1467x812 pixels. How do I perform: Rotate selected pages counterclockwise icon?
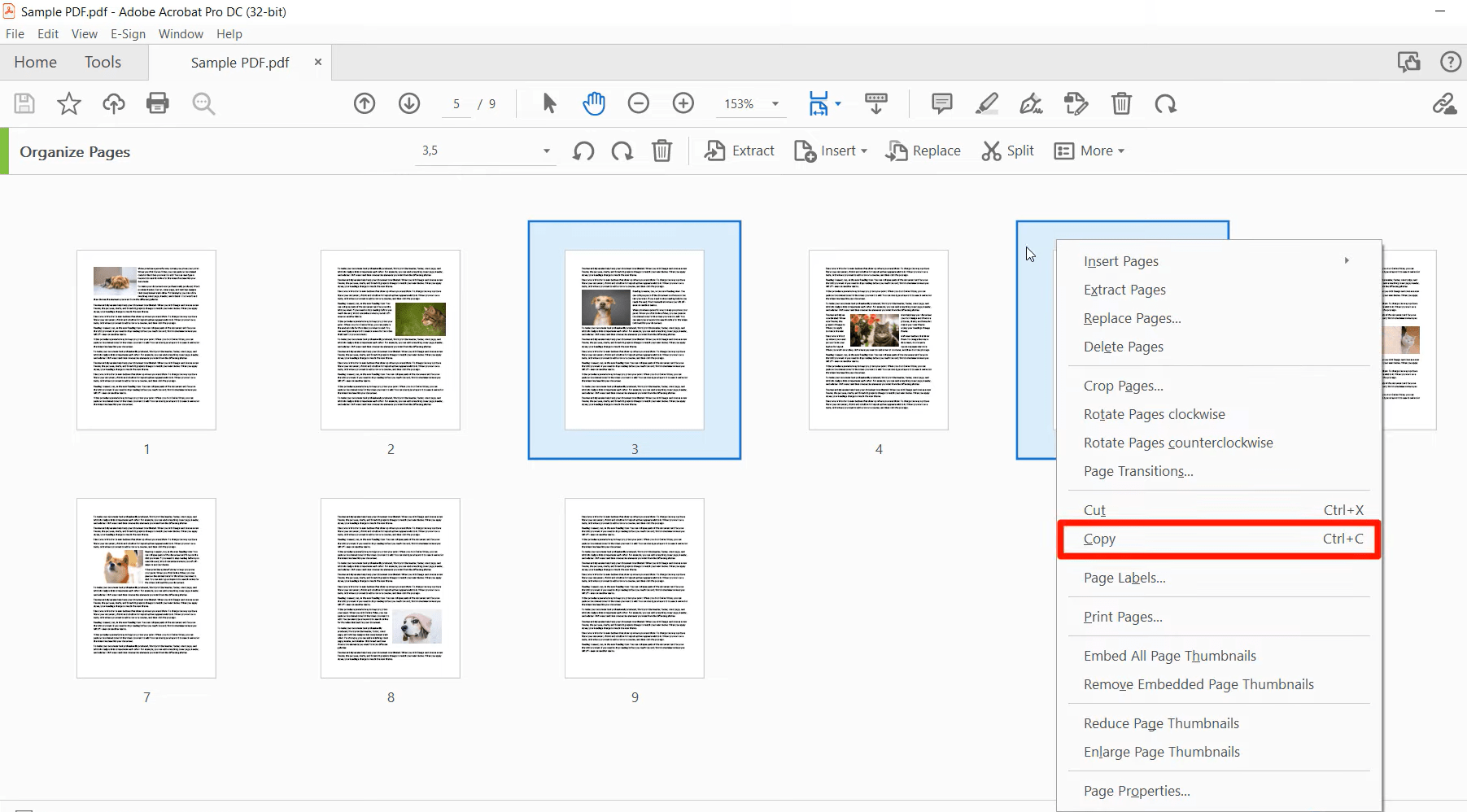pyautogui.click(x=583, y=151)
